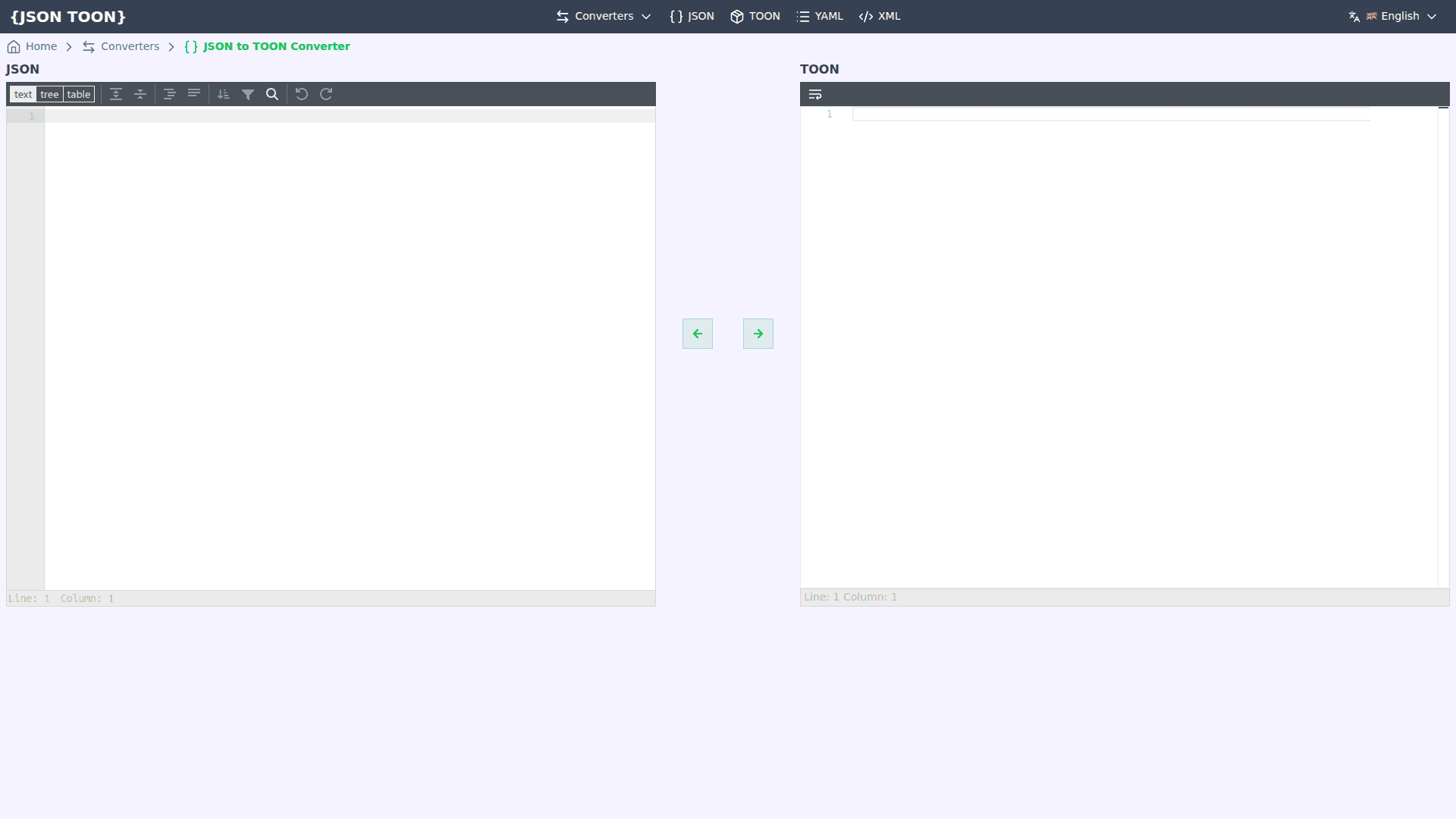This screenshot has width=1456, height=819.
Task: Redo the last JSON edit
Action: click(x=325, y=93)
